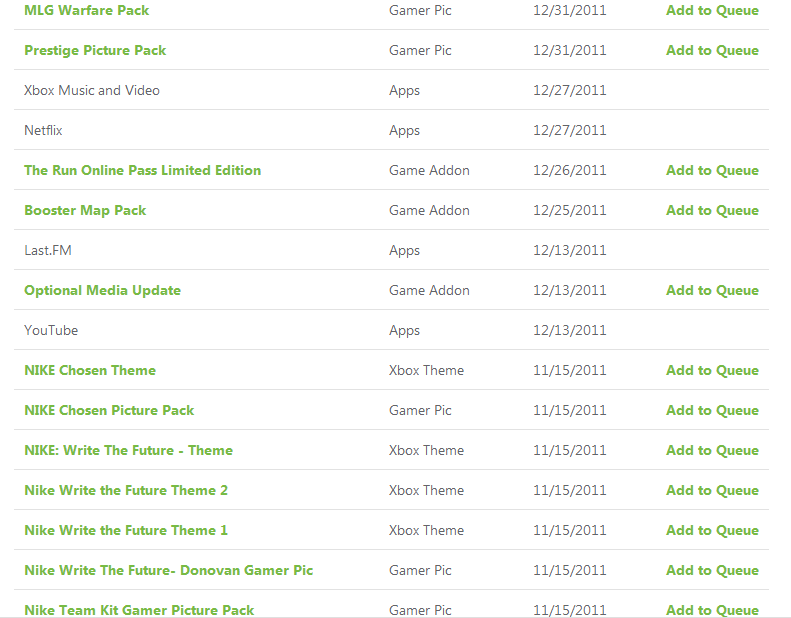Click date 12/31/2011 in Prestige Picture Pack row

(x=570, y=50)
